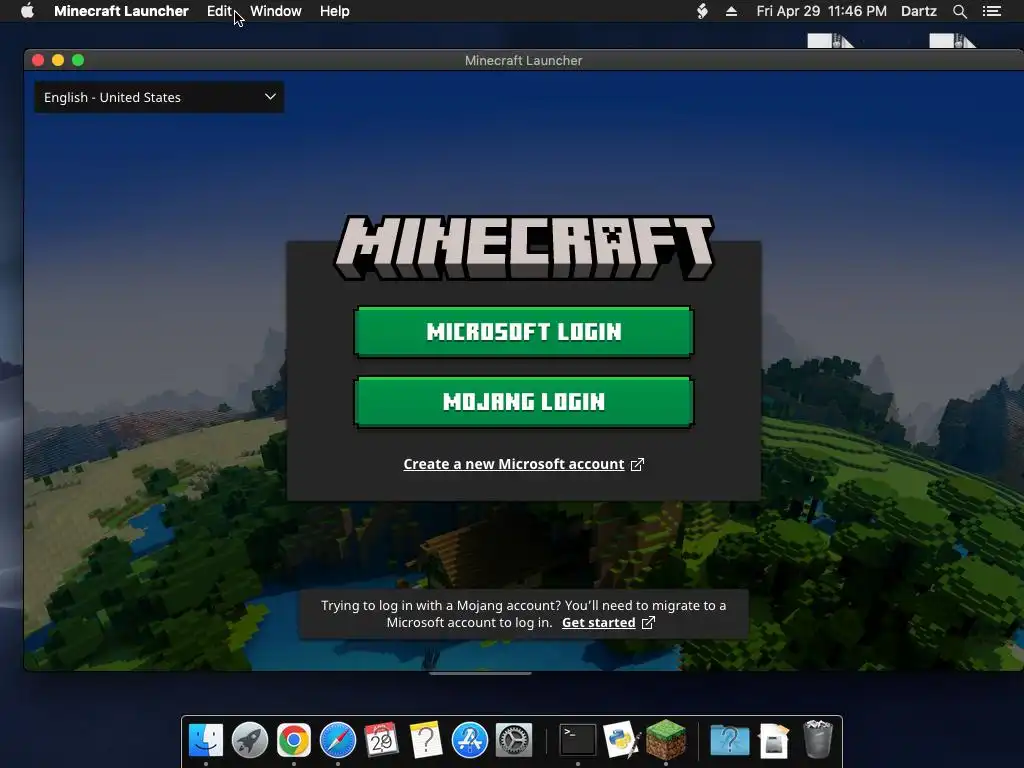The width and height of the screenshot is (1024, 768).
Task: Click the green zoom window button
Action: (x=78, y=60)
